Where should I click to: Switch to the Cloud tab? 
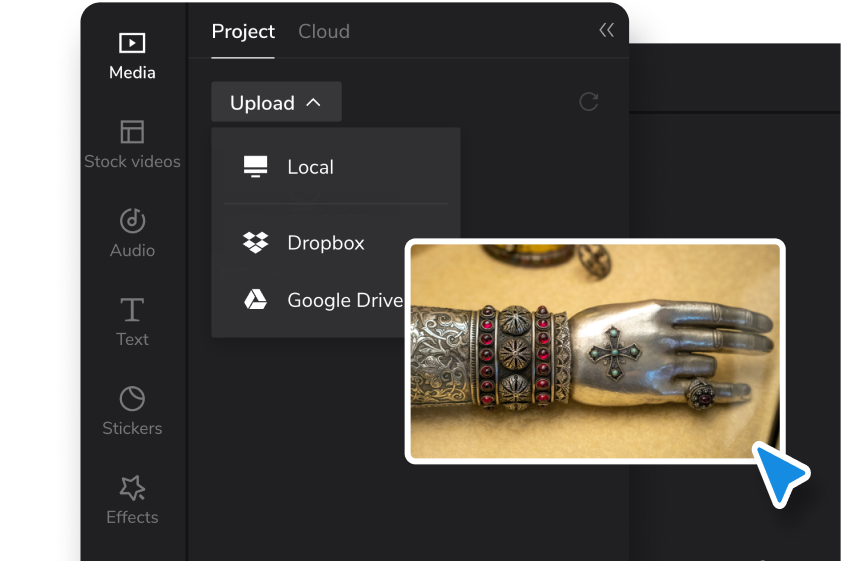(x=324, y=32)
